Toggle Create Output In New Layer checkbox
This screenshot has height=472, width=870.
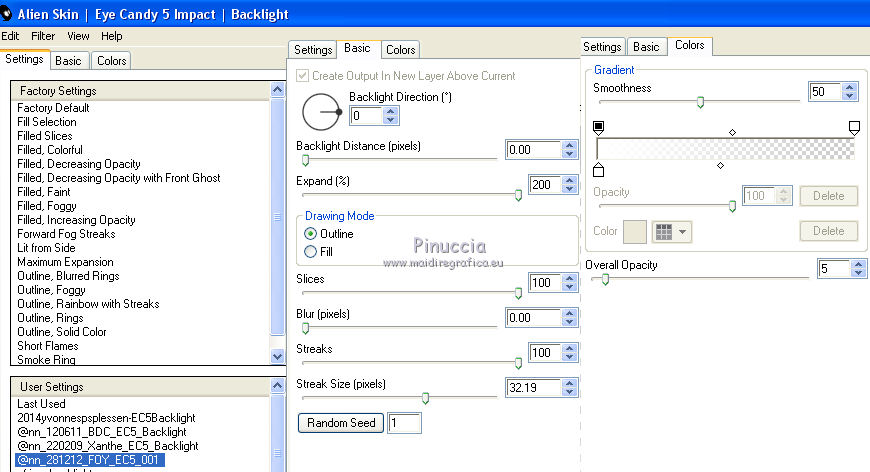302,75
